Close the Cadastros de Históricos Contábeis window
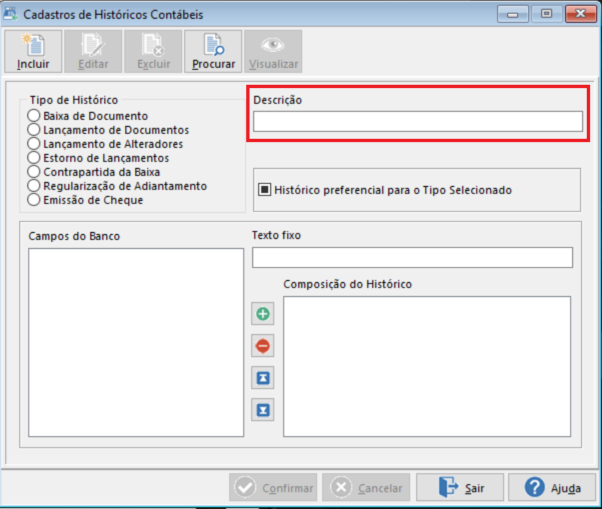The width and height of the screenshot is (602, 509). point(581,14)
